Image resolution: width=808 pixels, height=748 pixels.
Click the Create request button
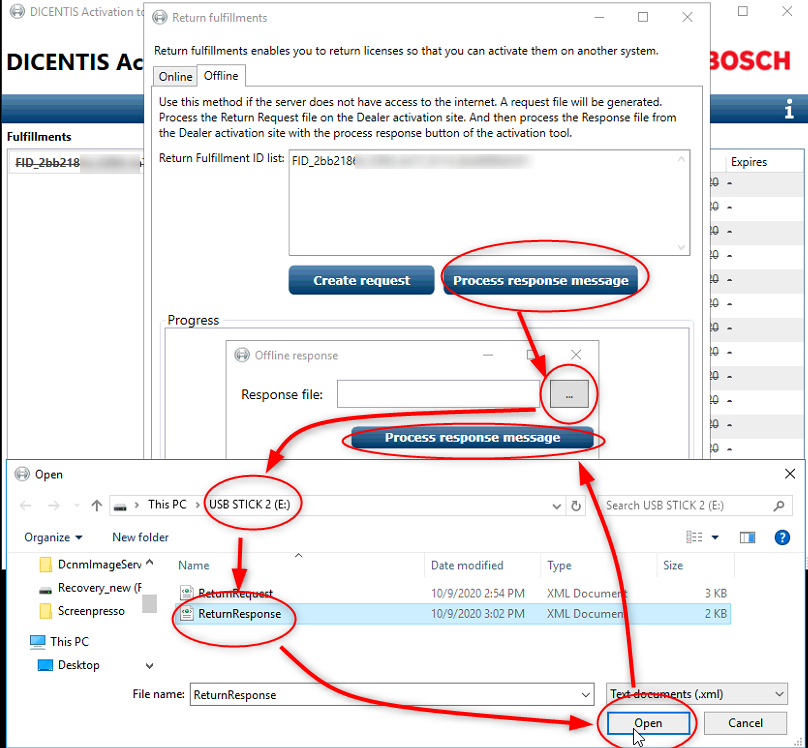[x=361, y=281]
